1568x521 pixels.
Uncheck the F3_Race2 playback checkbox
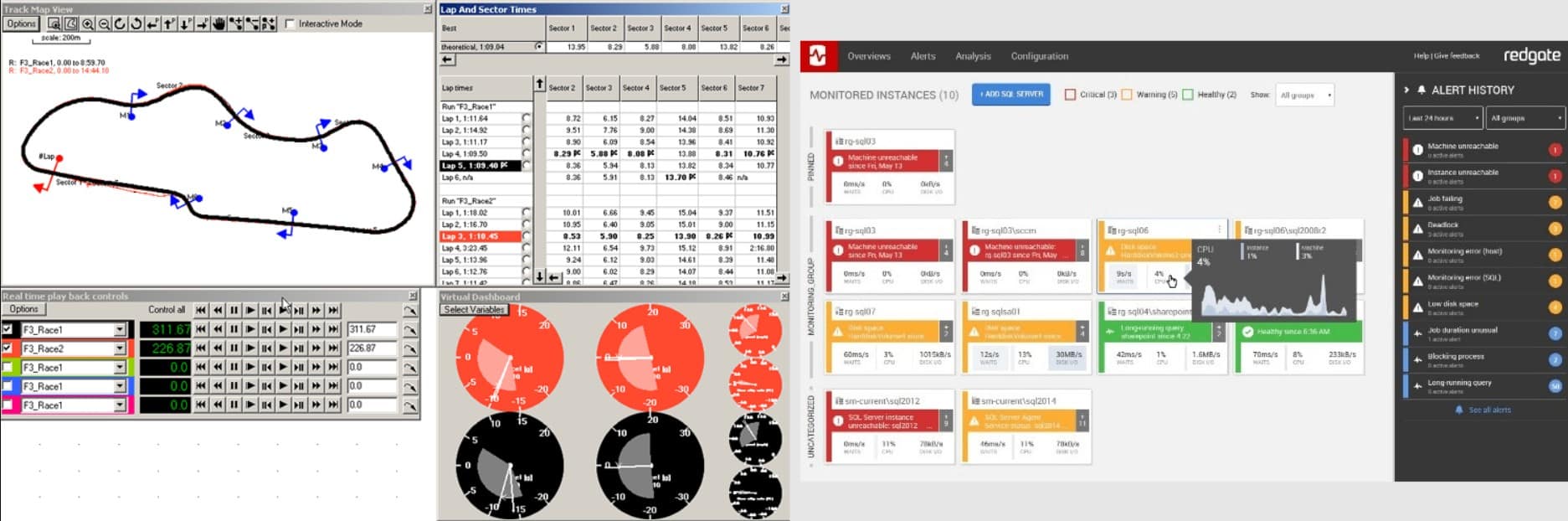[8, 348]
